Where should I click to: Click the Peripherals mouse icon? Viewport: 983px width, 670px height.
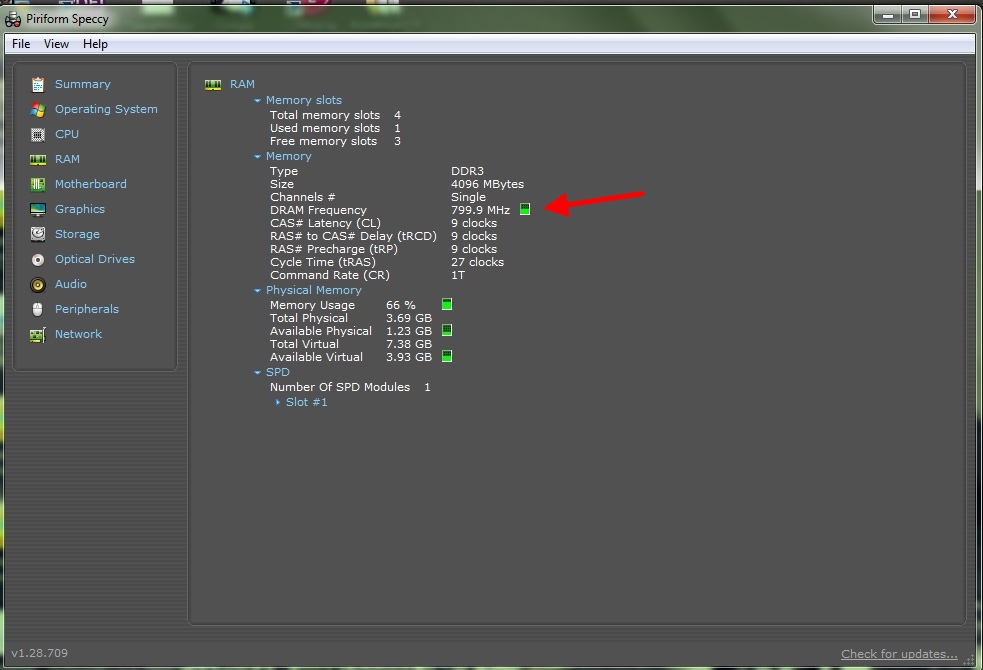38,310
